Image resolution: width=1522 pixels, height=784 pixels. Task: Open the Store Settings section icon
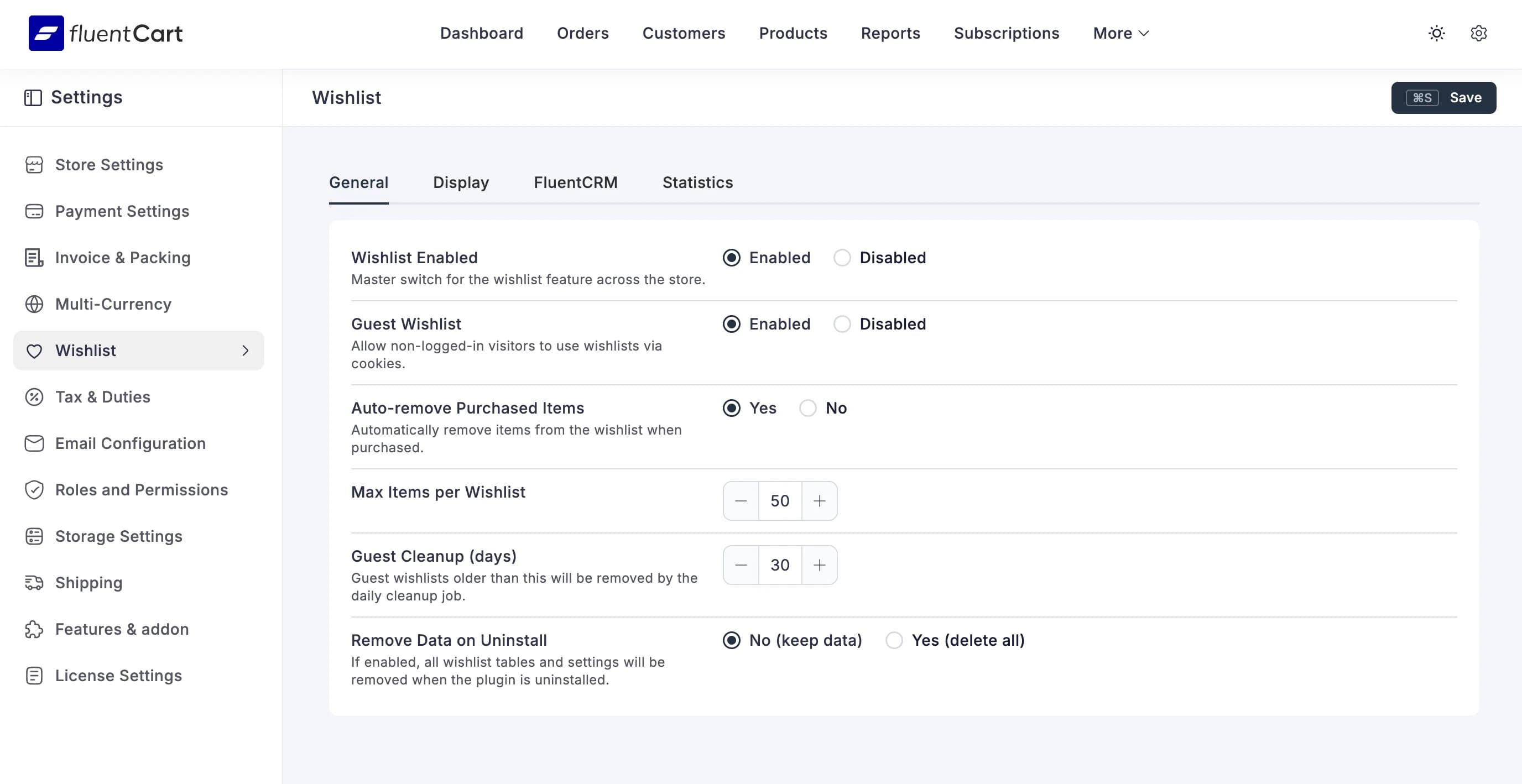pos(34,165)
